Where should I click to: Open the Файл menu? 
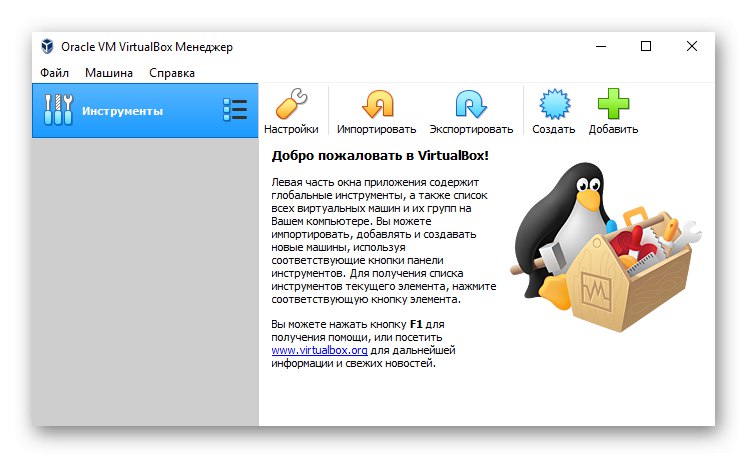pyautogui.click(x=54, y=73)
